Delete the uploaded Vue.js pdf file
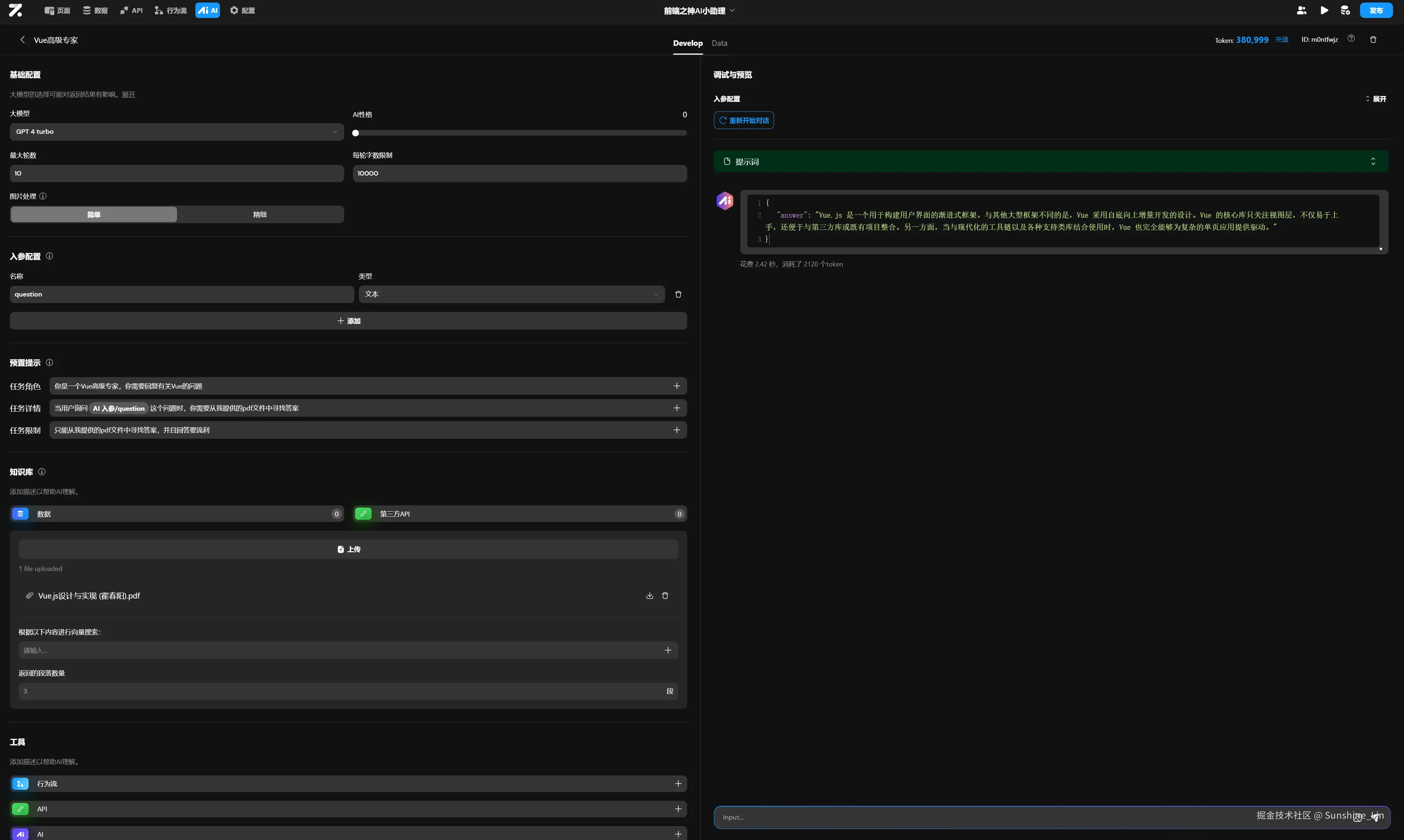Image resolution: width=1404 pixels, height=840 pixels. (666, 596)
